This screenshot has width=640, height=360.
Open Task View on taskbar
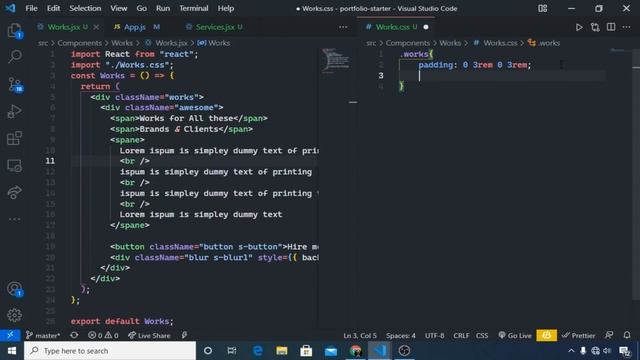coord(232,351)
